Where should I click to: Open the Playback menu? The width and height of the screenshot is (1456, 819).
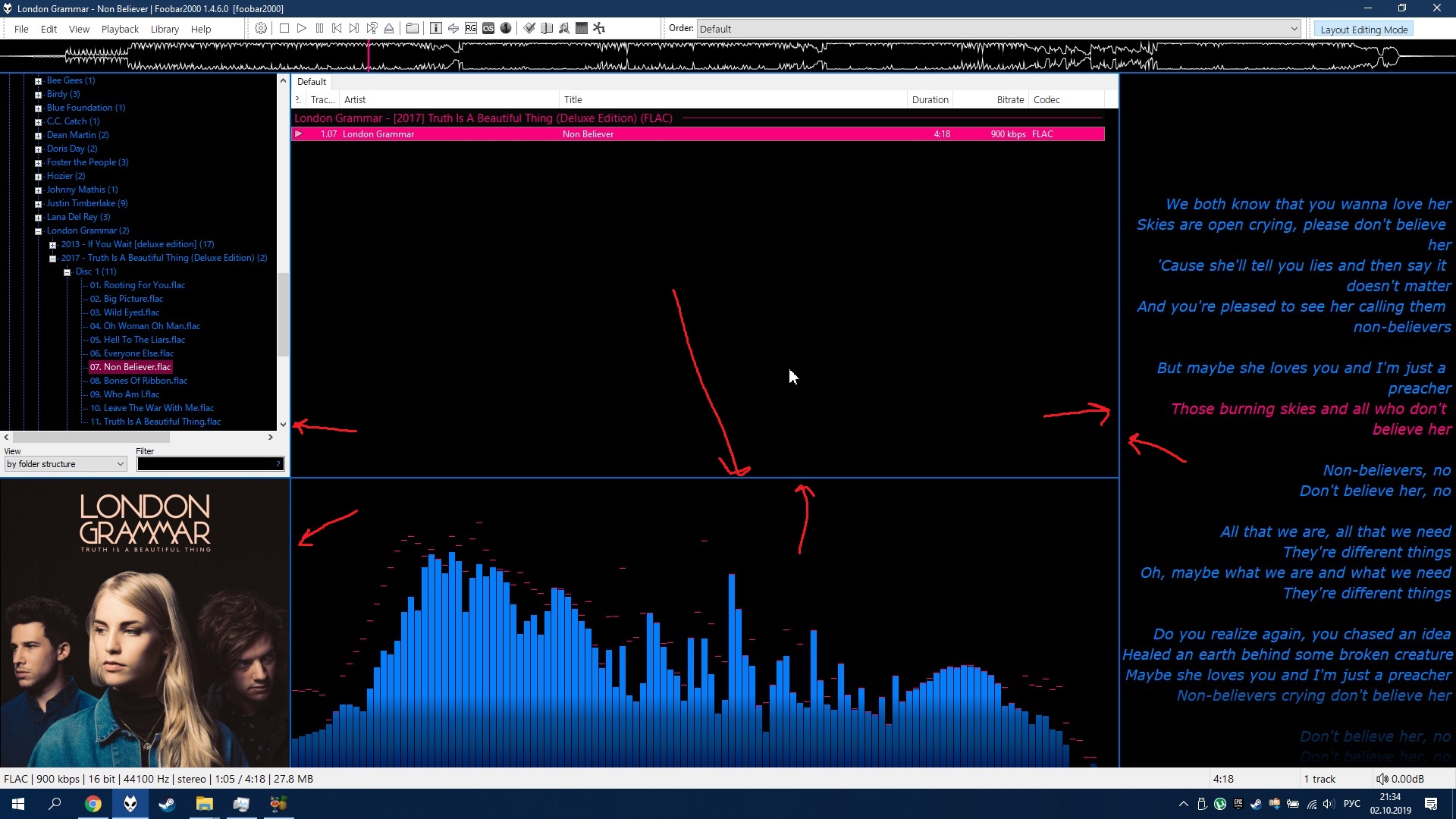point(120,29)
